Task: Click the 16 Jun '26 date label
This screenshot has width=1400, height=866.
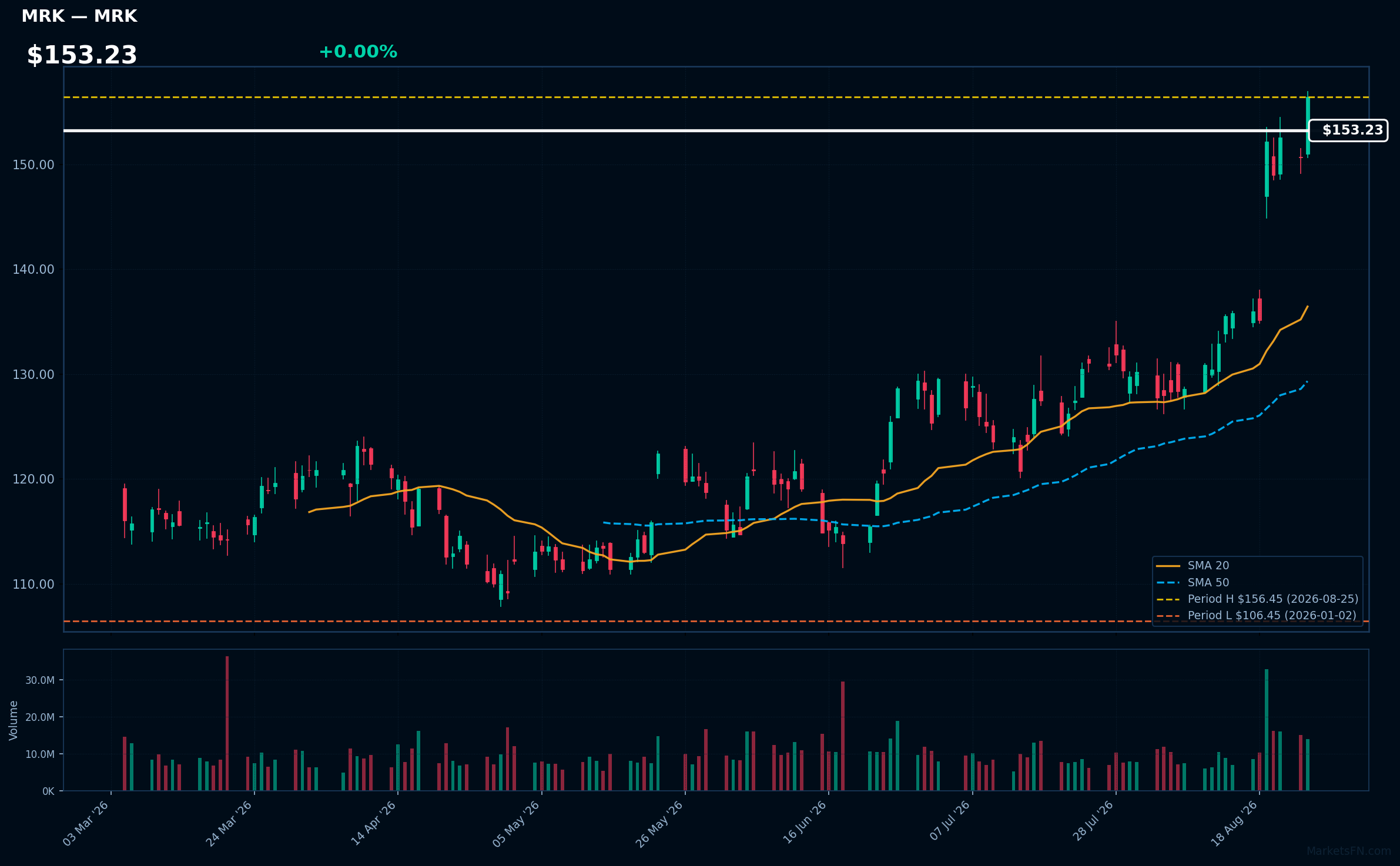Action: pyautogui.click(x=804, y=824)
